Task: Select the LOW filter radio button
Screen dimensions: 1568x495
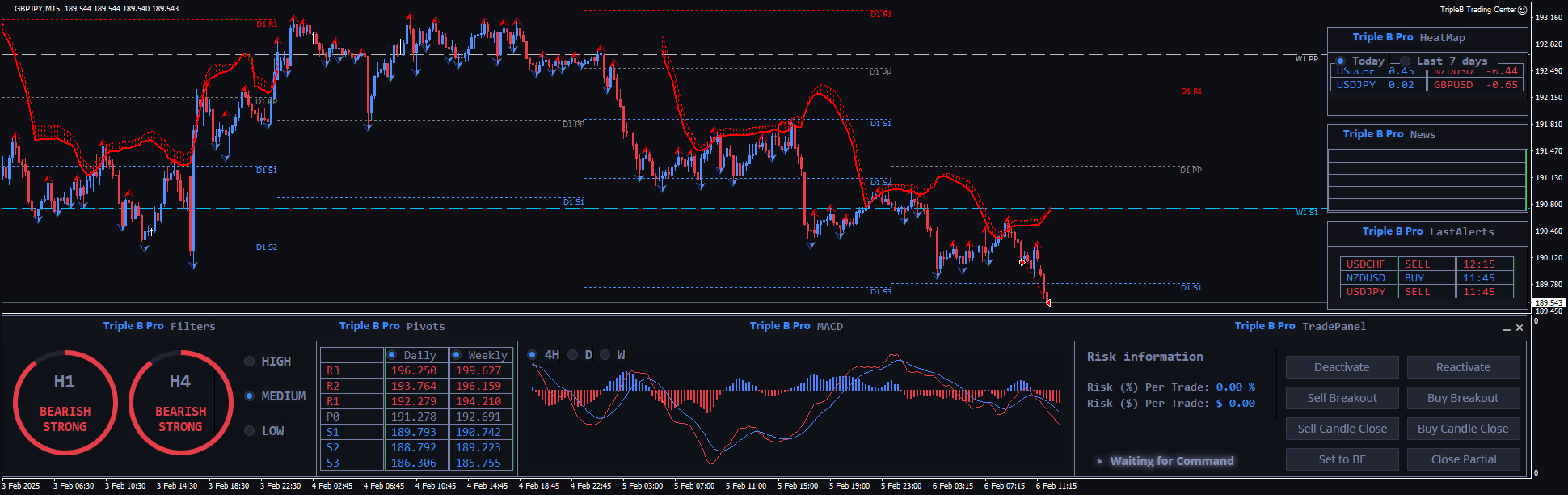Action: tap(250, 431)
